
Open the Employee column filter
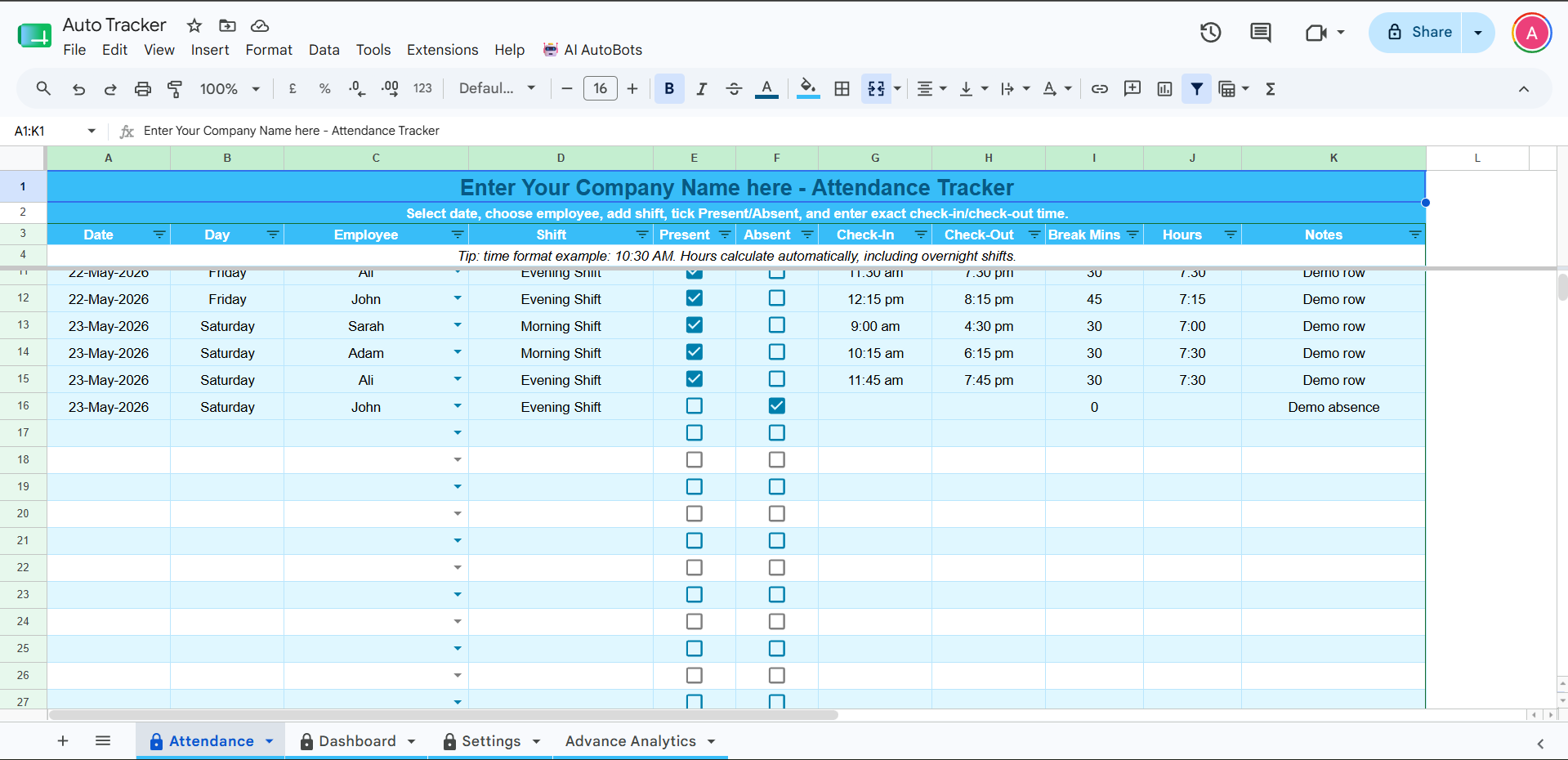coord(458,235)
